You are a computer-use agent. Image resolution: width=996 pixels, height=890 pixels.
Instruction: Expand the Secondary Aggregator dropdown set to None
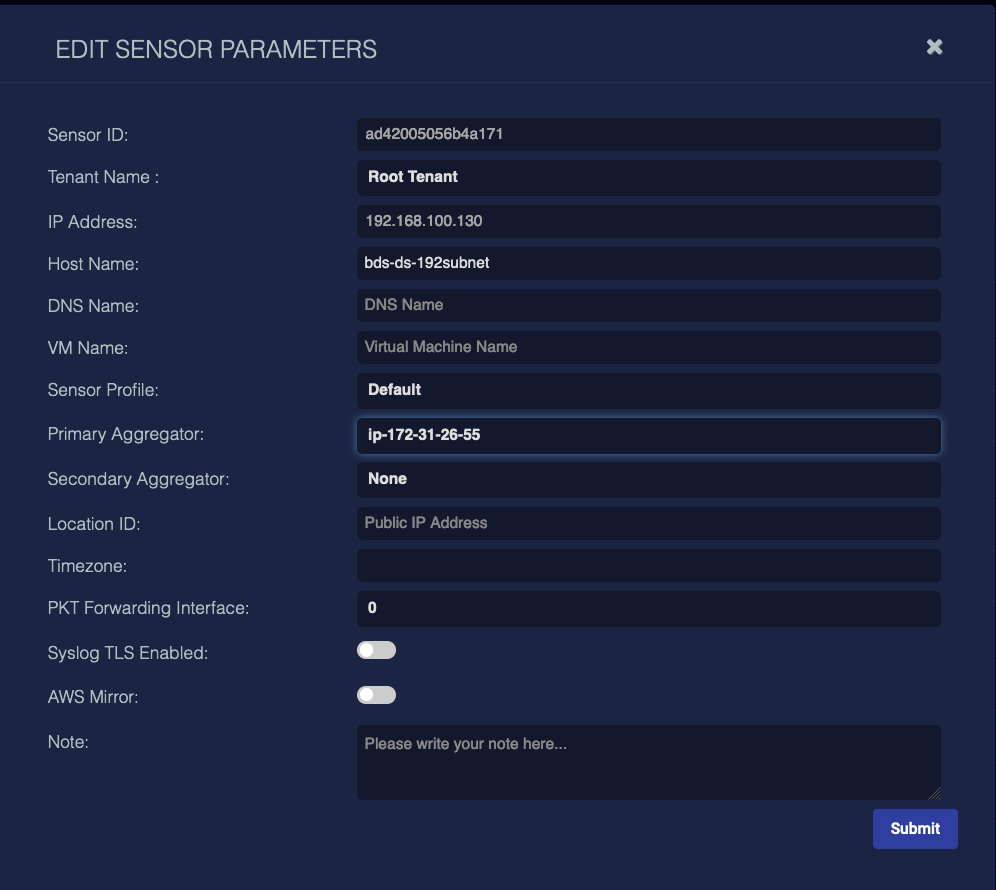point(648,479)
